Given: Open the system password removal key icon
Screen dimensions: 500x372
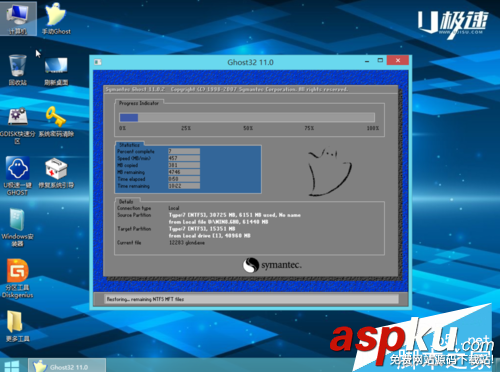Looking at the screenshot, I should [x=56, y=122].
